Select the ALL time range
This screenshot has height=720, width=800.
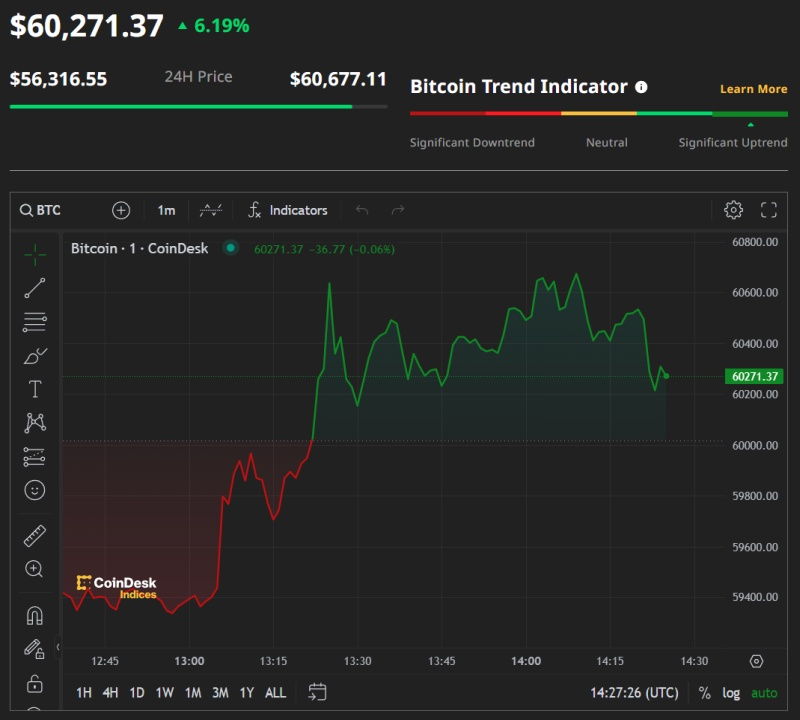[x=275, y=692]
